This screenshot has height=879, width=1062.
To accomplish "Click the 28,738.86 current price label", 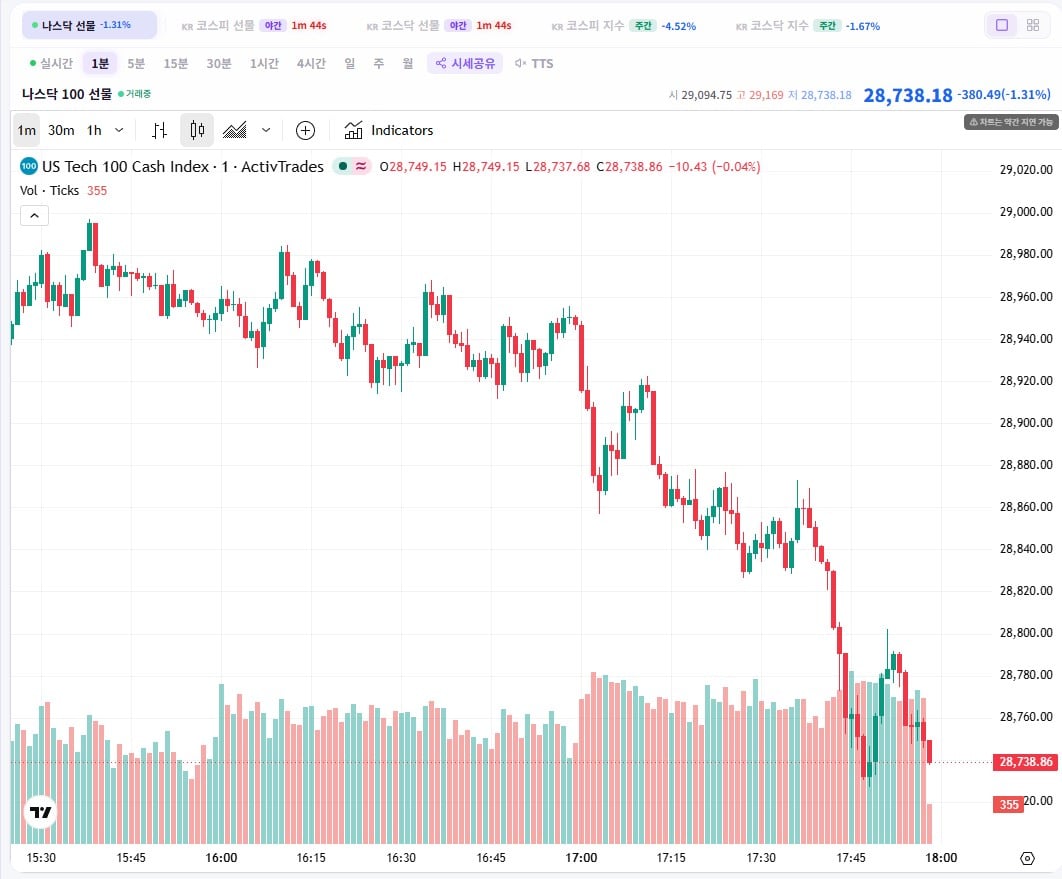I will 1025,762.
